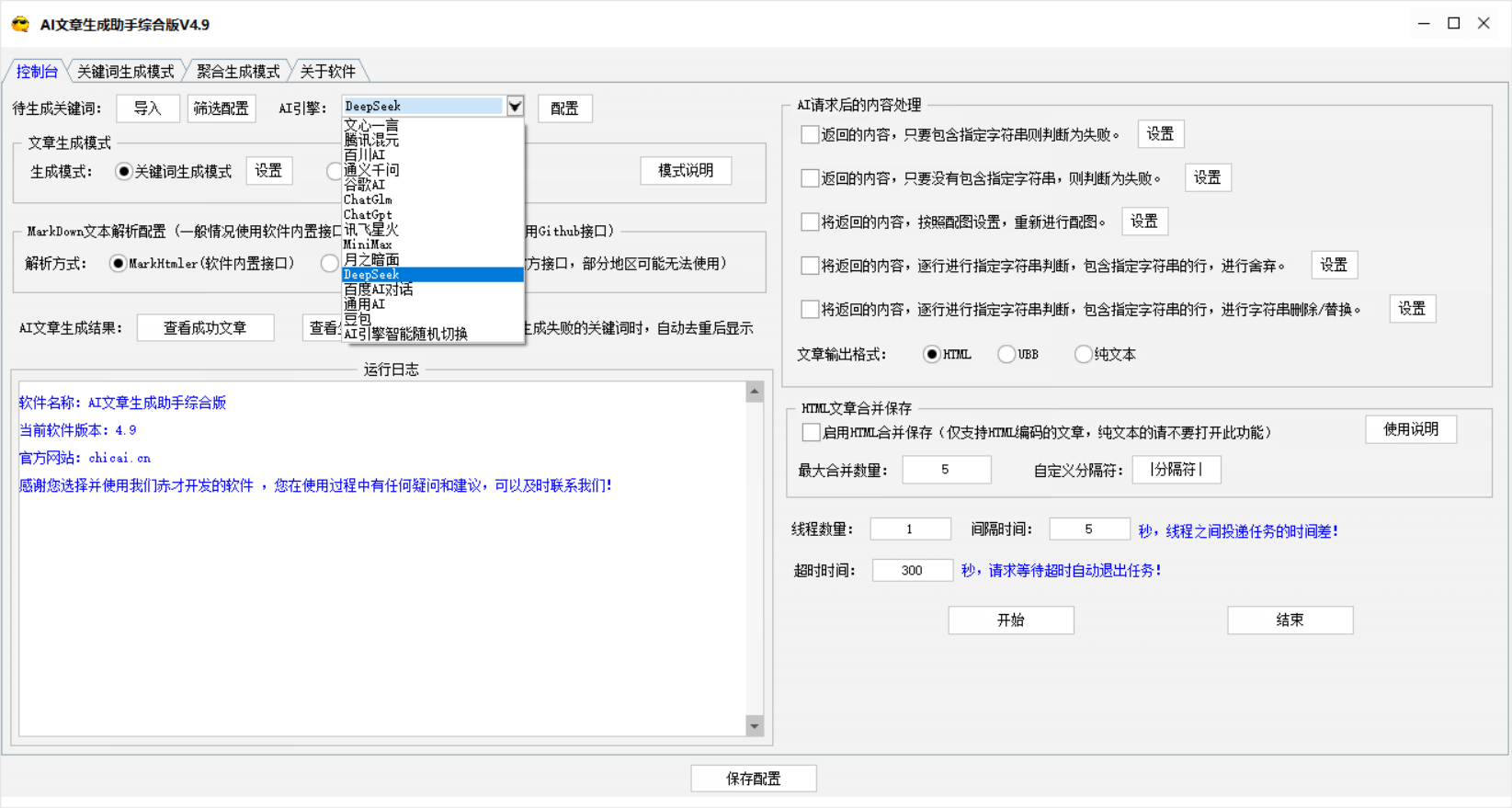Open the 聚合生成模式 tab
This screenshot has height=808, width=1512.
point(238,71)
